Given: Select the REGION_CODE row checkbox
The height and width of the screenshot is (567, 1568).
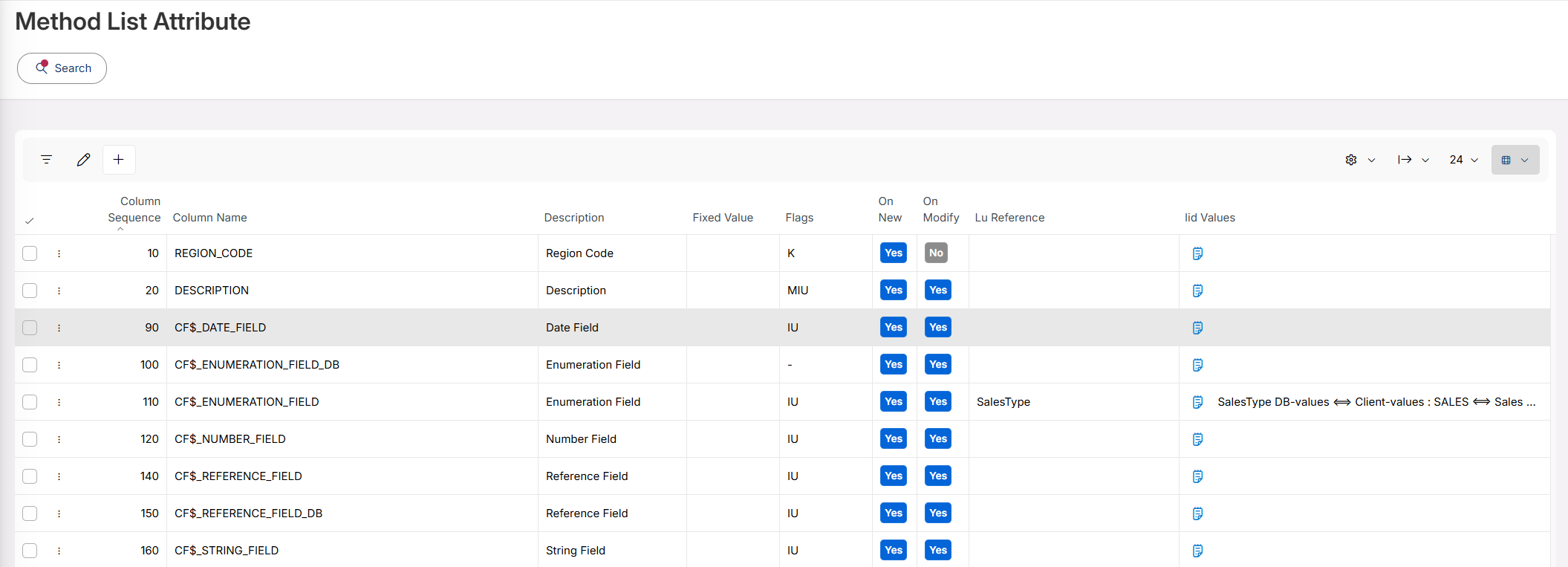Looking at the screenshot, I should coord(30,253).
